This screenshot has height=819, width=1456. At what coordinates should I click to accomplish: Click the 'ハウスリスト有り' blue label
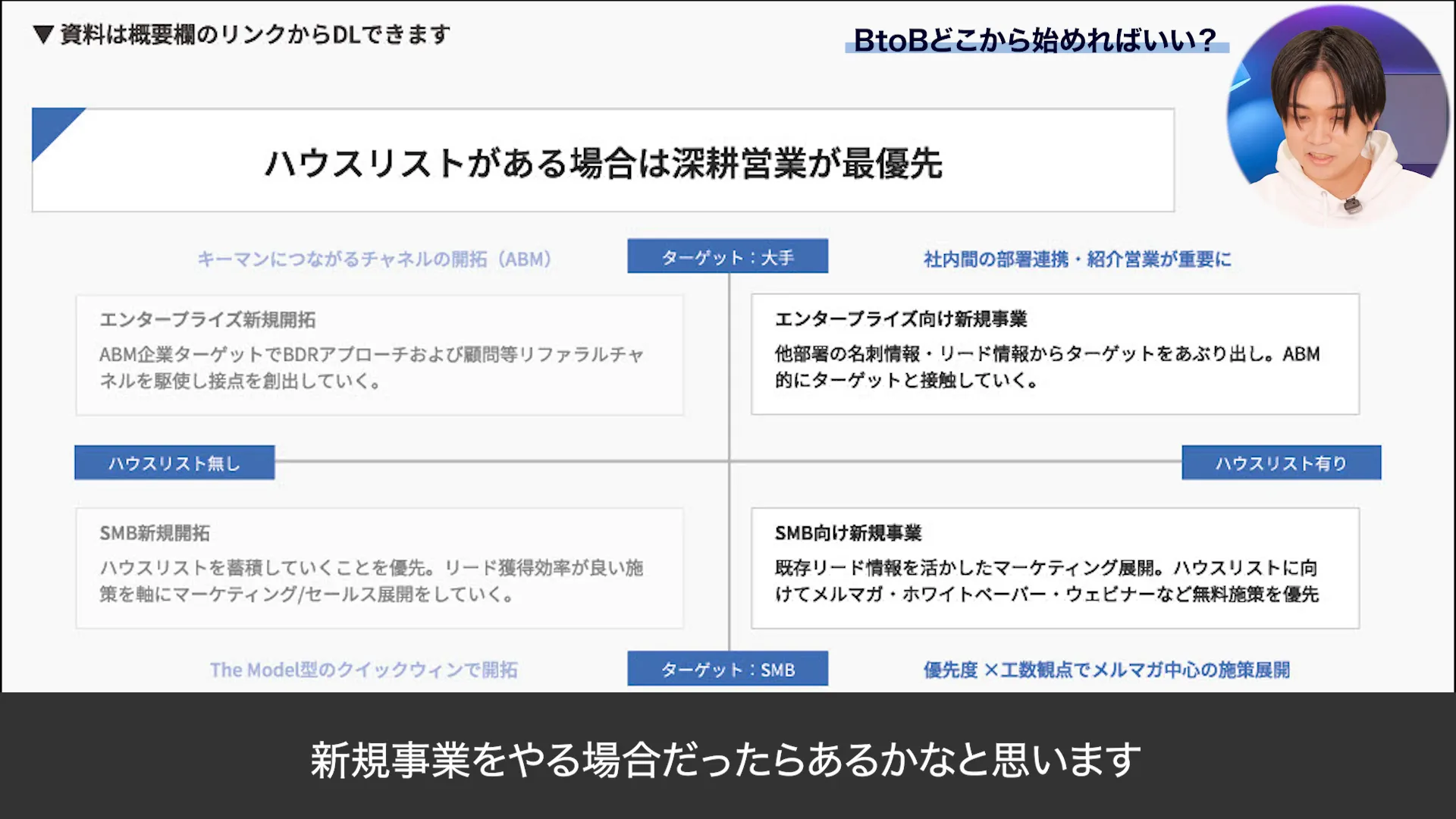click(1282, 463)
